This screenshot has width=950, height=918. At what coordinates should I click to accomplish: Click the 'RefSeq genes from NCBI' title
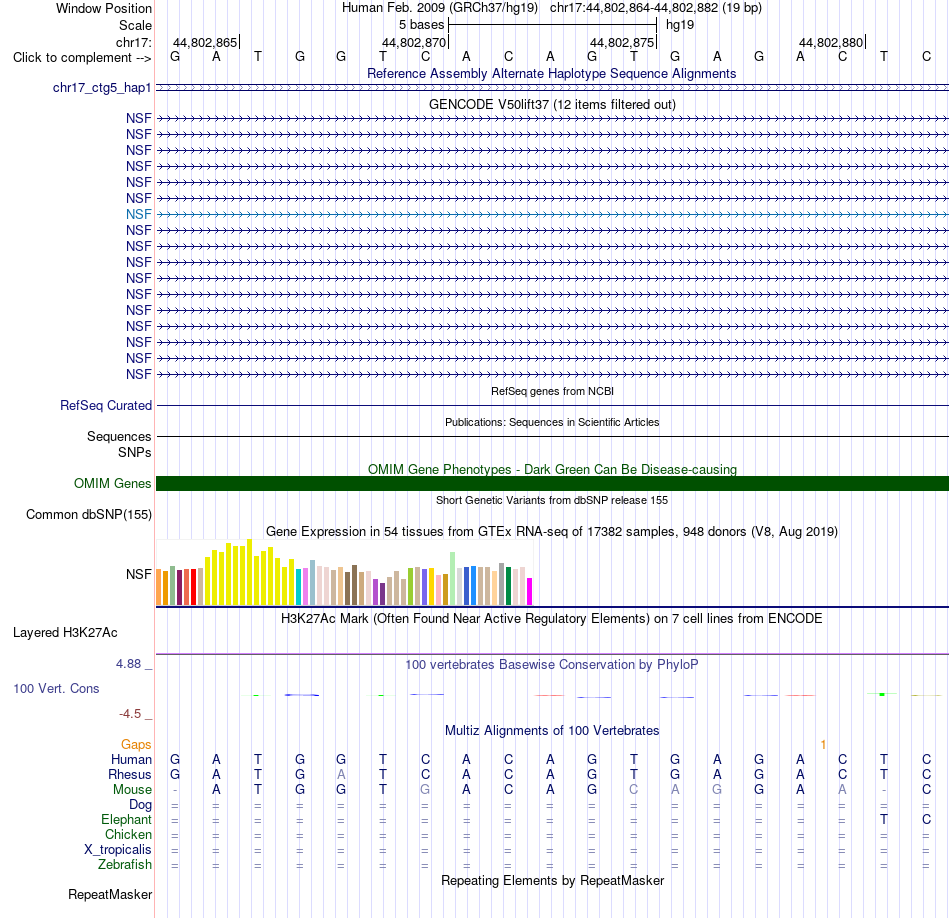pos(552,391)
